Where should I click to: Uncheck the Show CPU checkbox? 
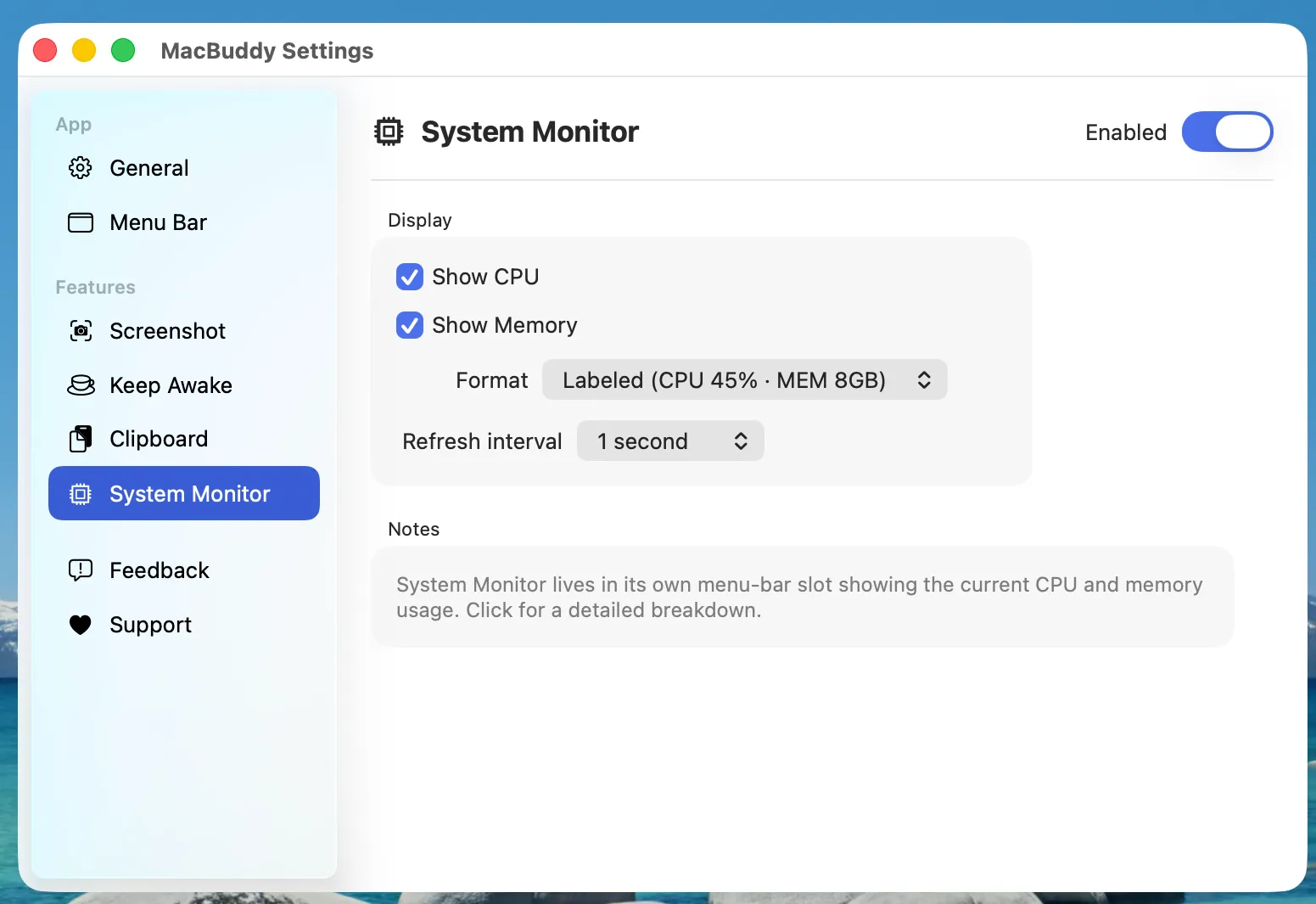pyautogui.click(x=410, y=277)
